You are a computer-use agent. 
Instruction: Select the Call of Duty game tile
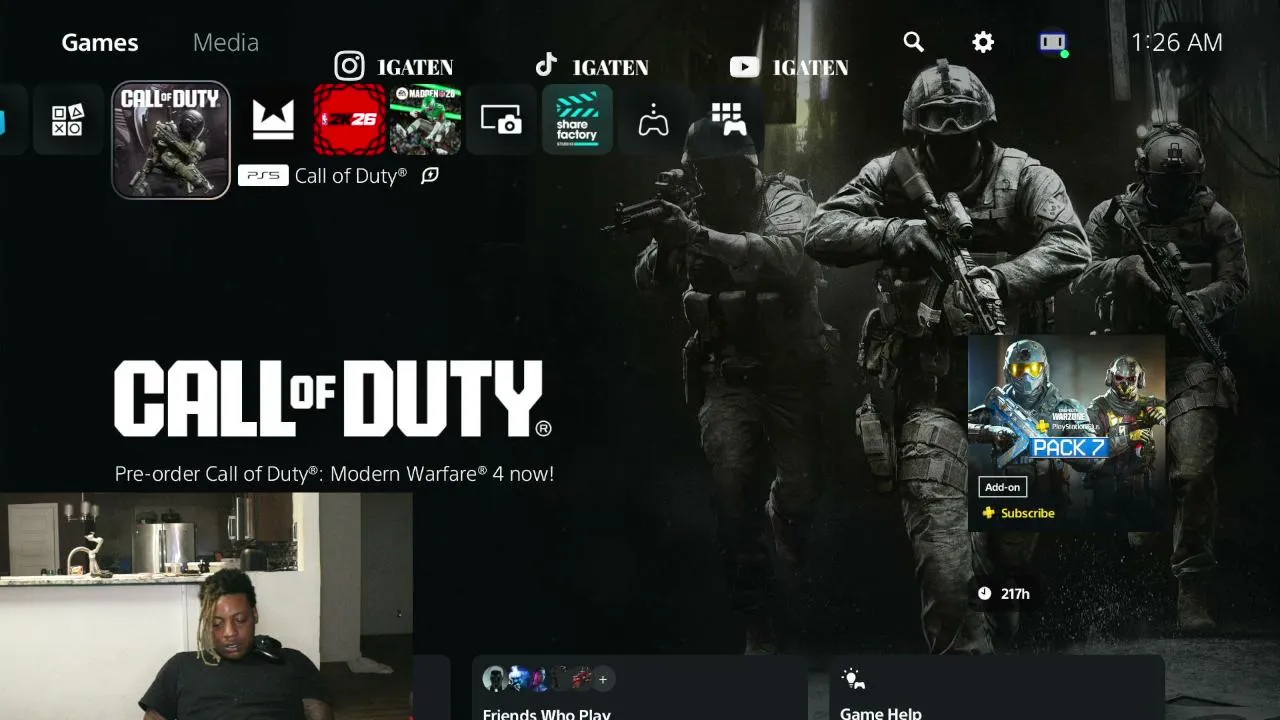(171, 140)
